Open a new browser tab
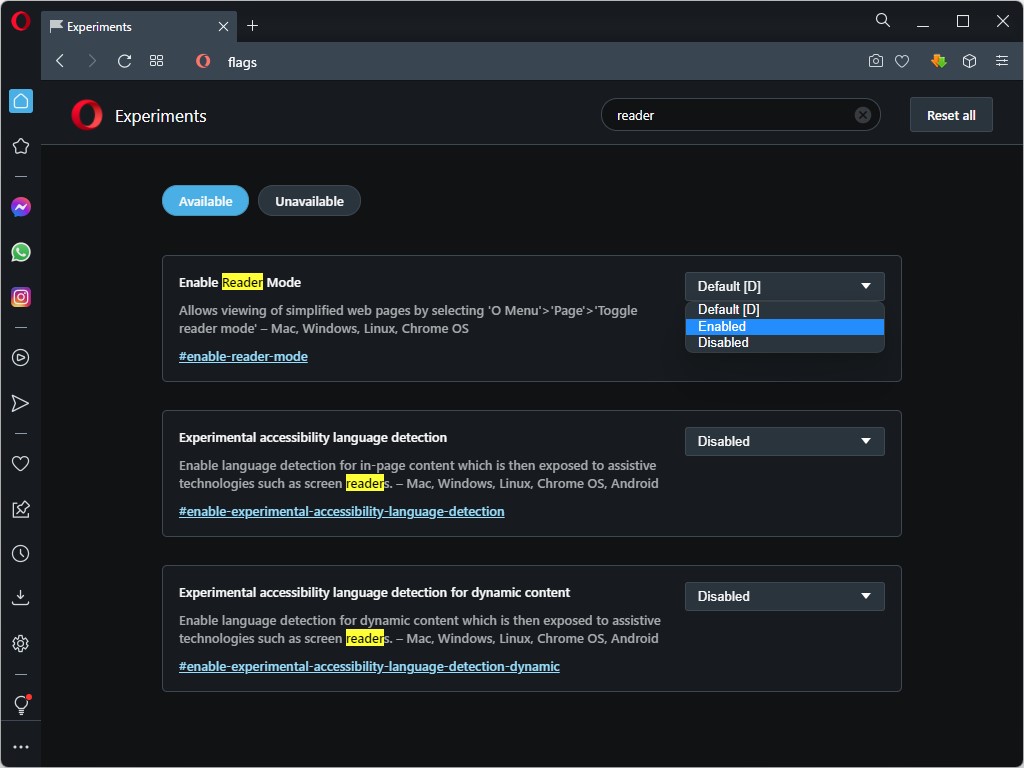 [253, 26]
